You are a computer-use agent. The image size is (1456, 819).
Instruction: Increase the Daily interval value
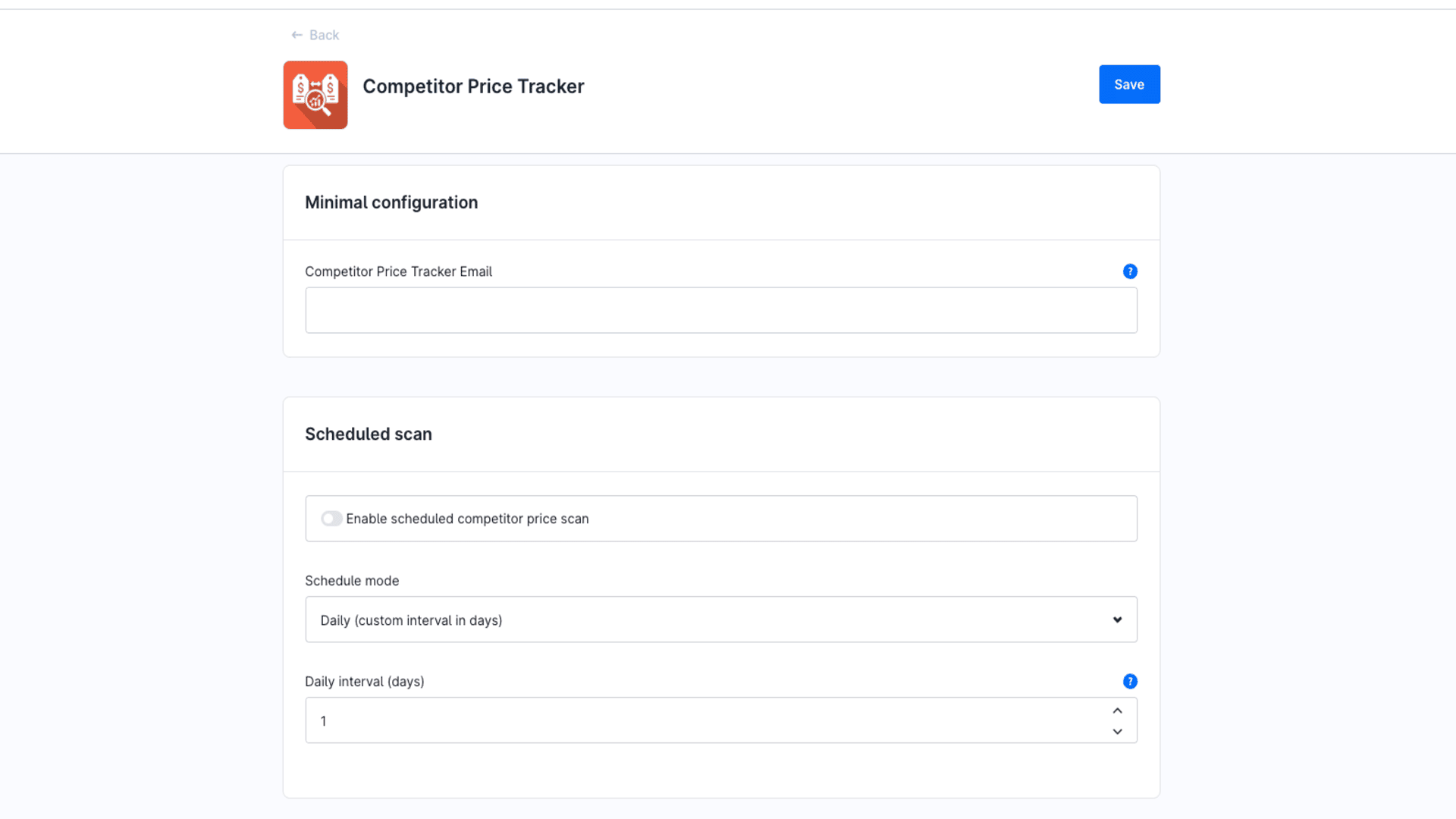pyautogui.click(x=1117, y=711)
